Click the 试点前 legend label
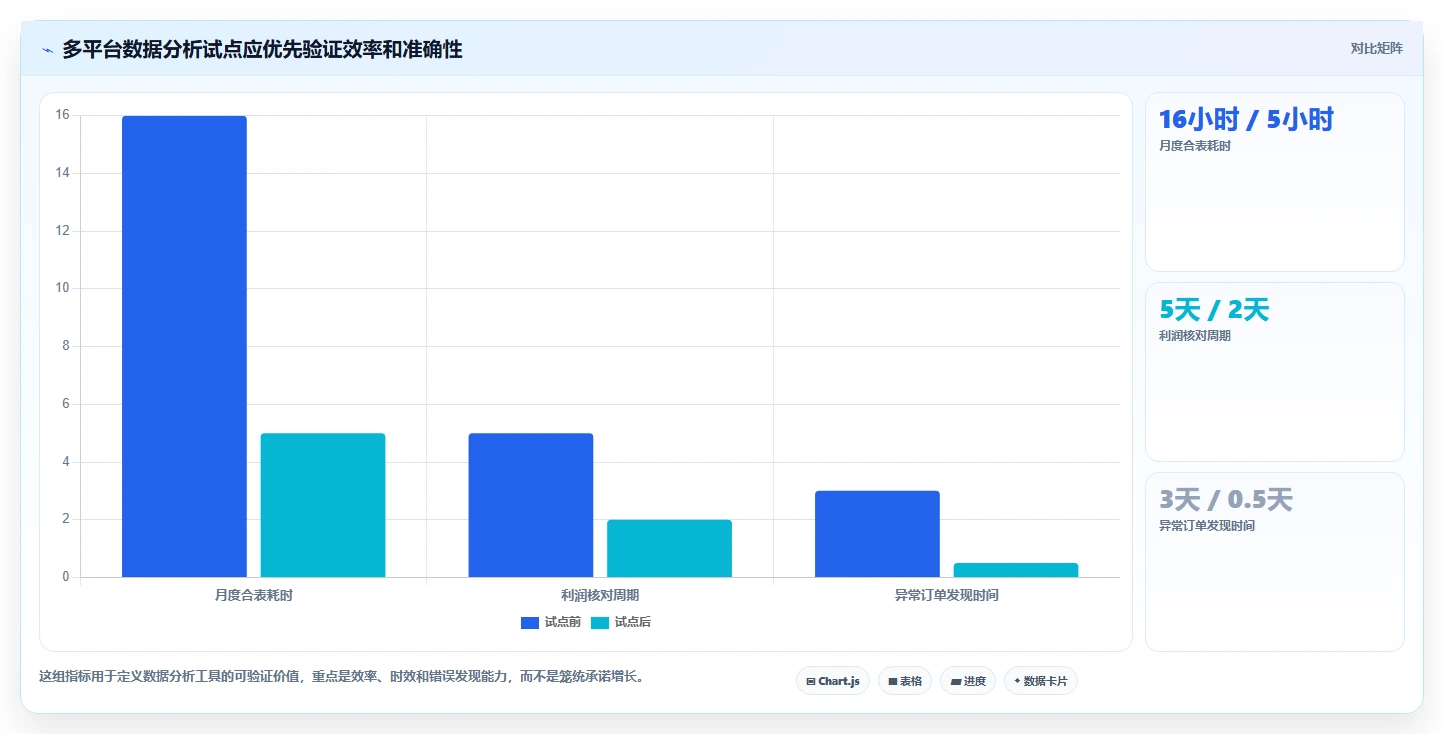Viewport: 1444px width, 734px height. click(563, 622)
